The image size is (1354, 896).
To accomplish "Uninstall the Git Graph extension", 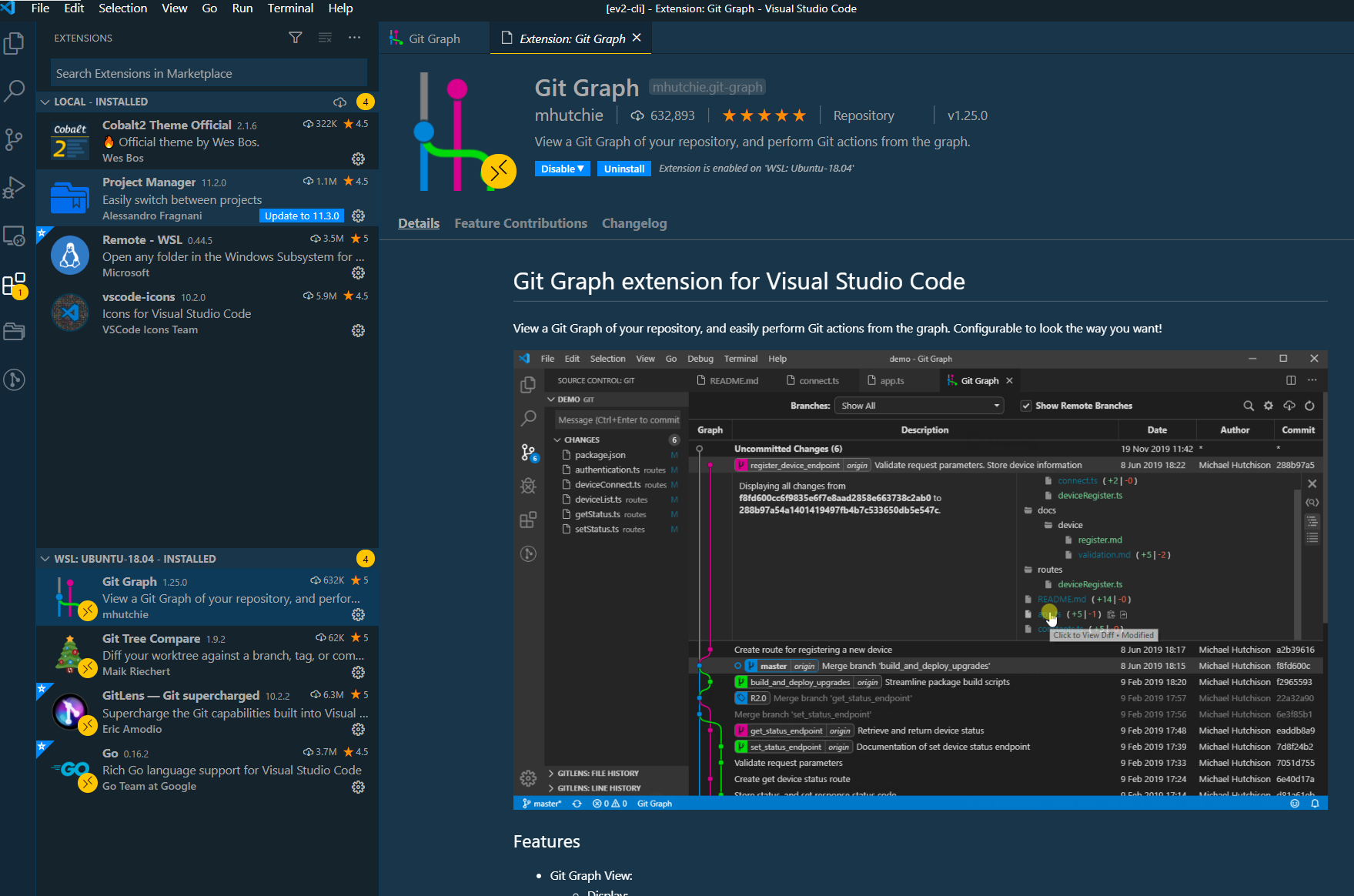I will click(624, 169).
